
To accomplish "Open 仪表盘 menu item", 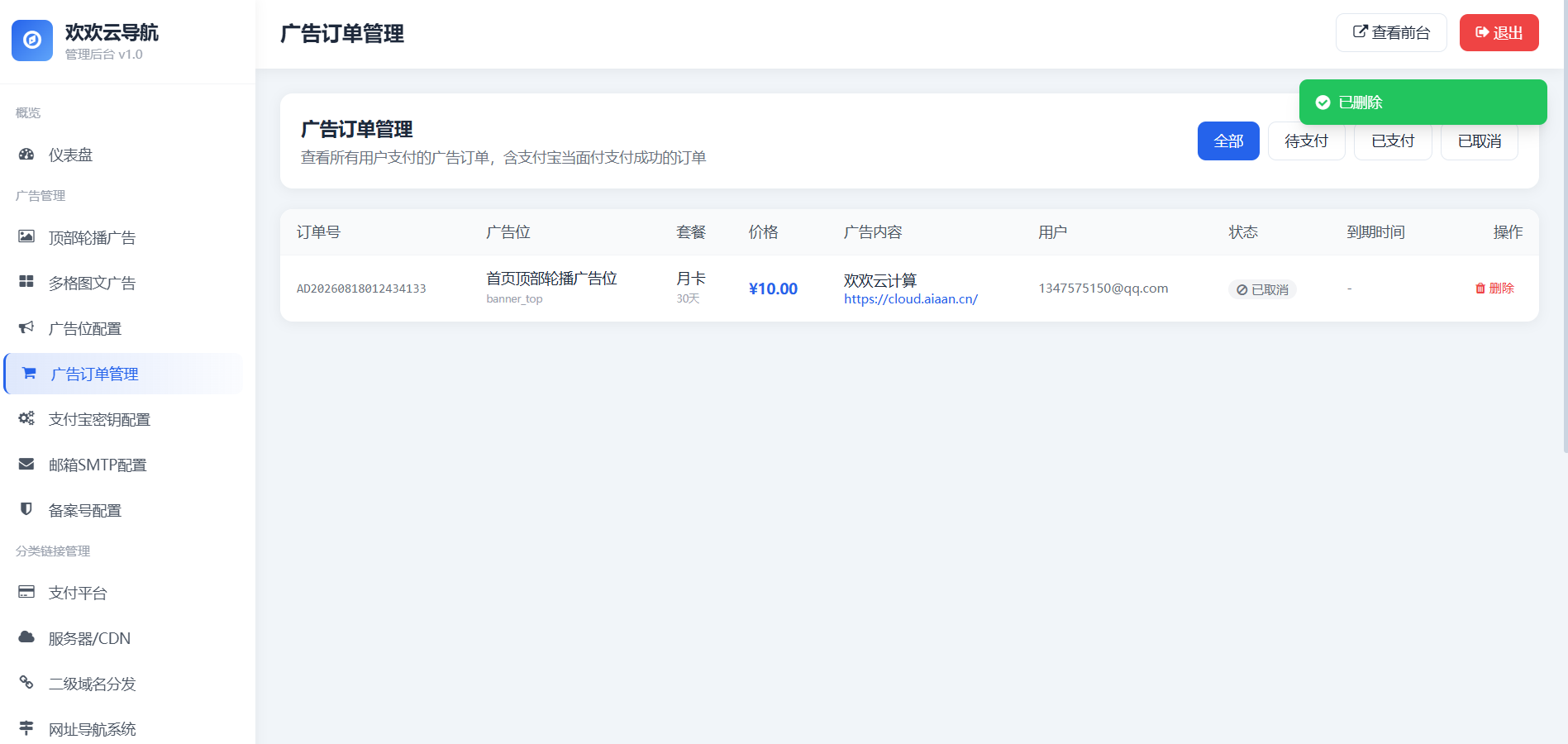I will (x=124, y=155).
